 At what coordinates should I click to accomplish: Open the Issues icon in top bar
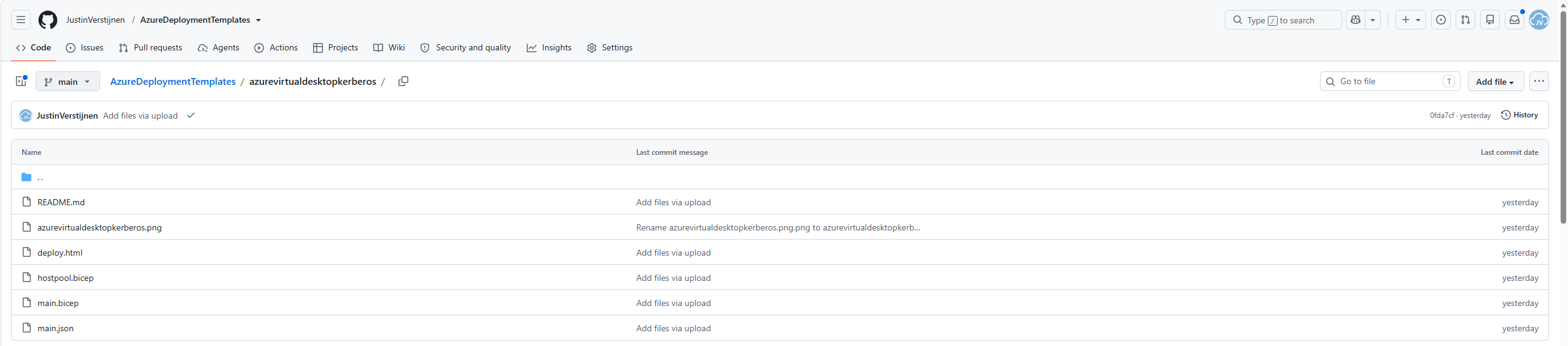(1441, 20)
